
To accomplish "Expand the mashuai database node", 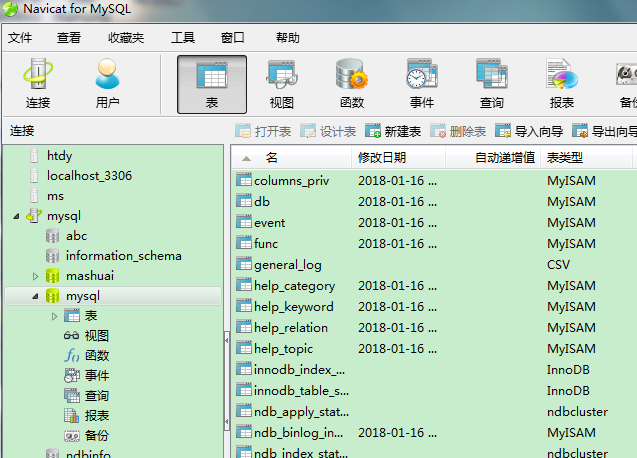I will tap(35, 276).
